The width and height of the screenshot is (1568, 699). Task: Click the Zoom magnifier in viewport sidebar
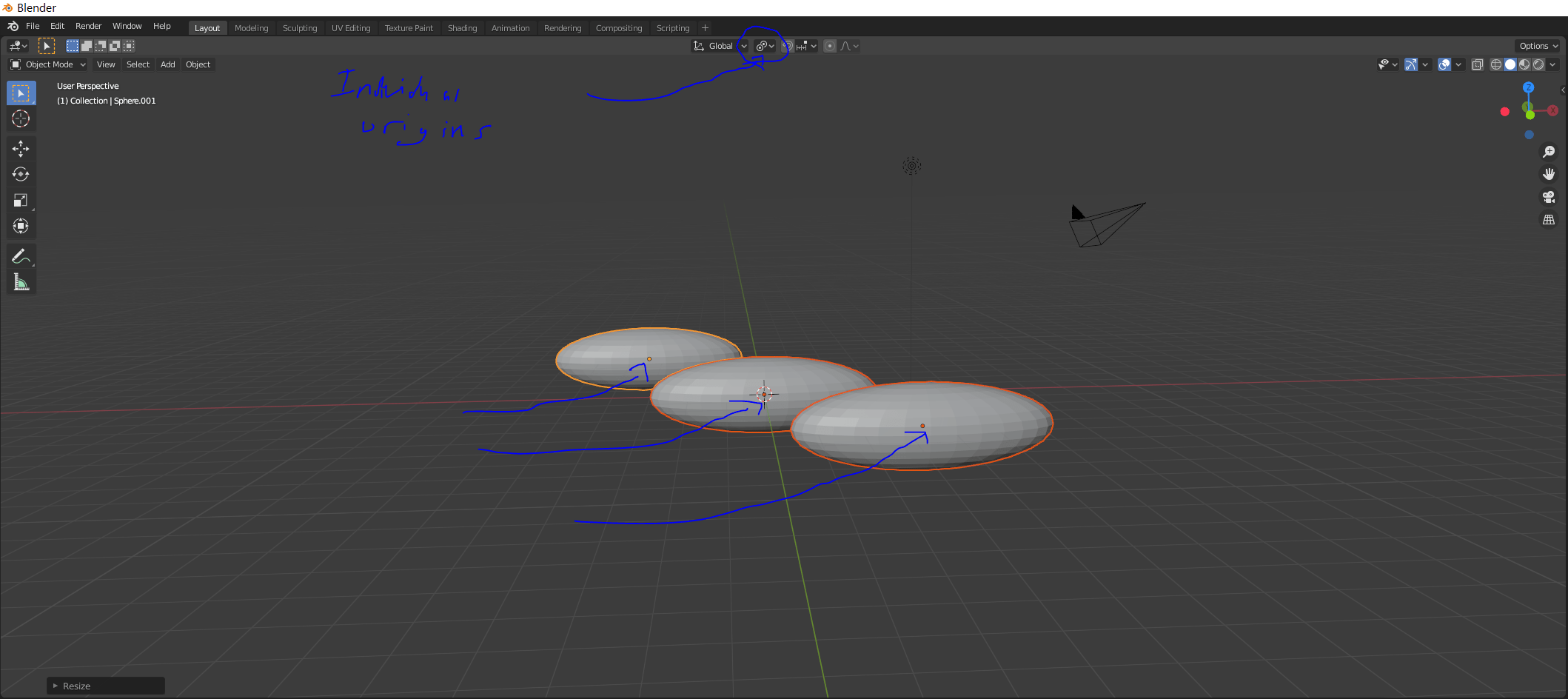tap(1549, 152)
